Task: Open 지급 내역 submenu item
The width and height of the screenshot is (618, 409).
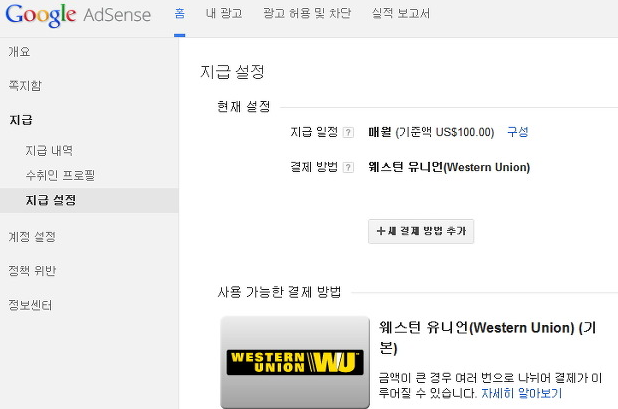Action: [x=49, y=150]
